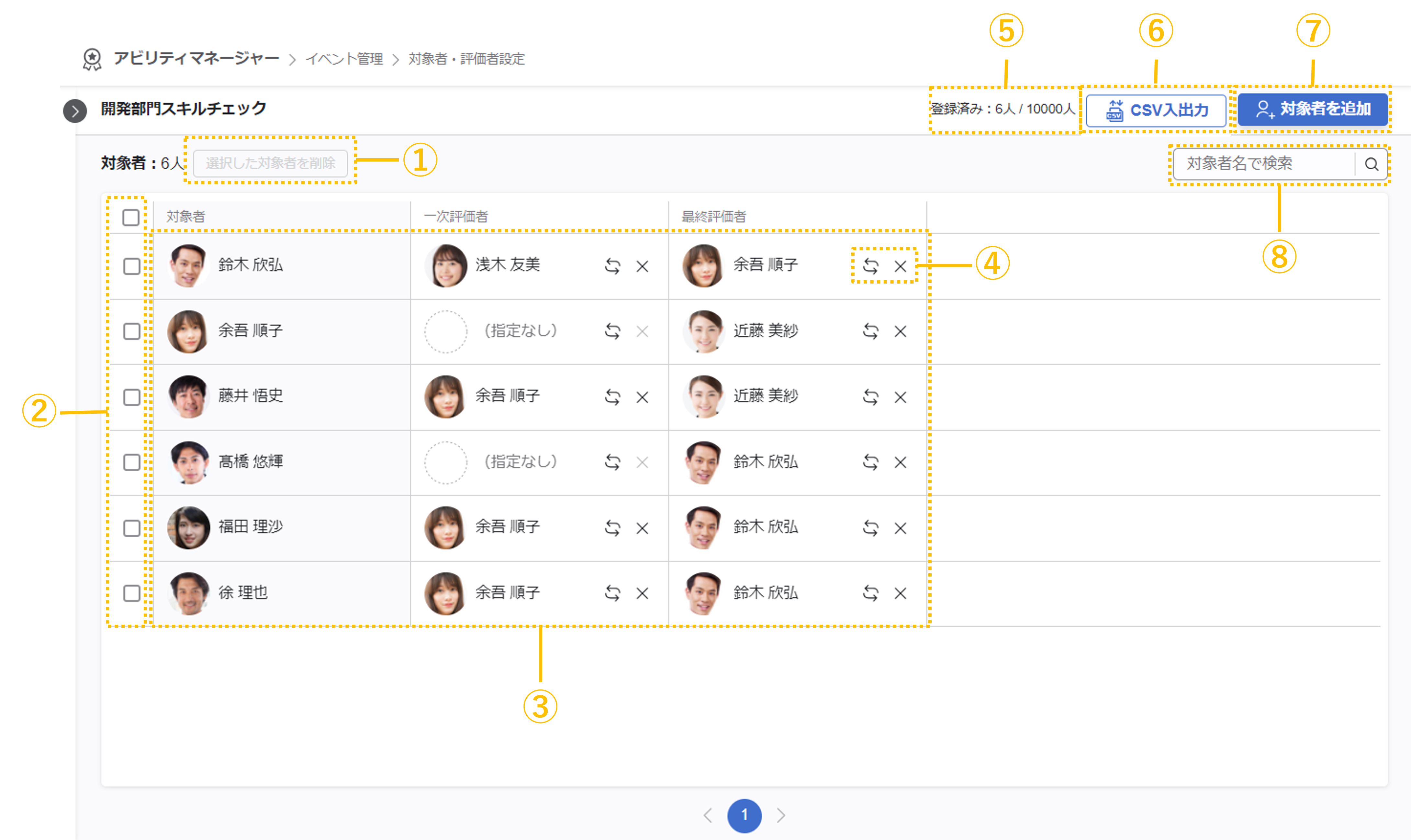Check the box for 鈴木 欣弘
The image size is (1411, 840).
131,266
